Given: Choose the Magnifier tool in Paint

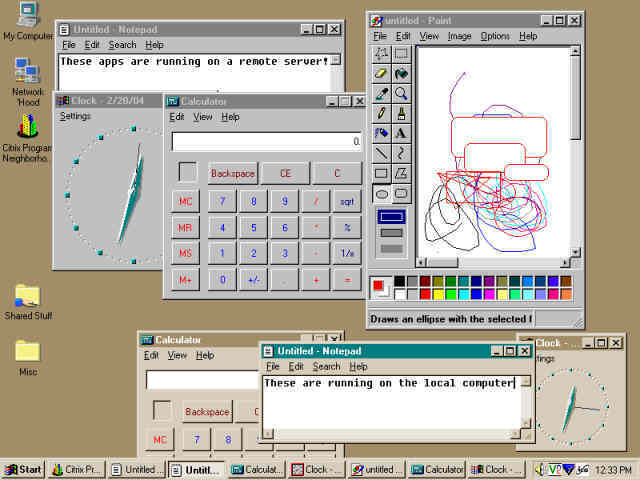Looking at the screenshot, I should pyautogui.click(x=401, y=93).
